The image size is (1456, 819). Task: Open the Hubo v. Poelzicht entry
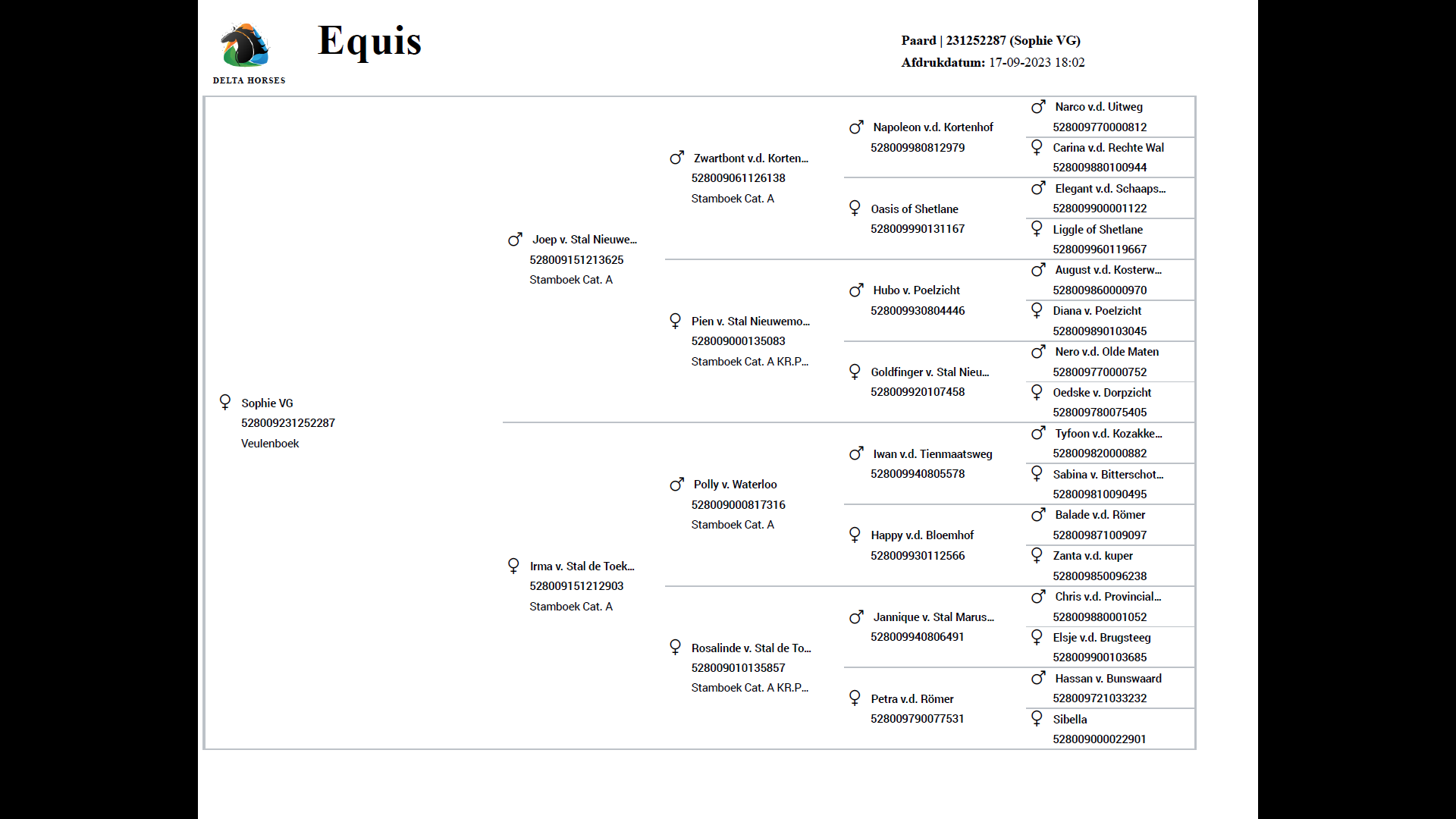pyautogui.click(x=916, y=290)
